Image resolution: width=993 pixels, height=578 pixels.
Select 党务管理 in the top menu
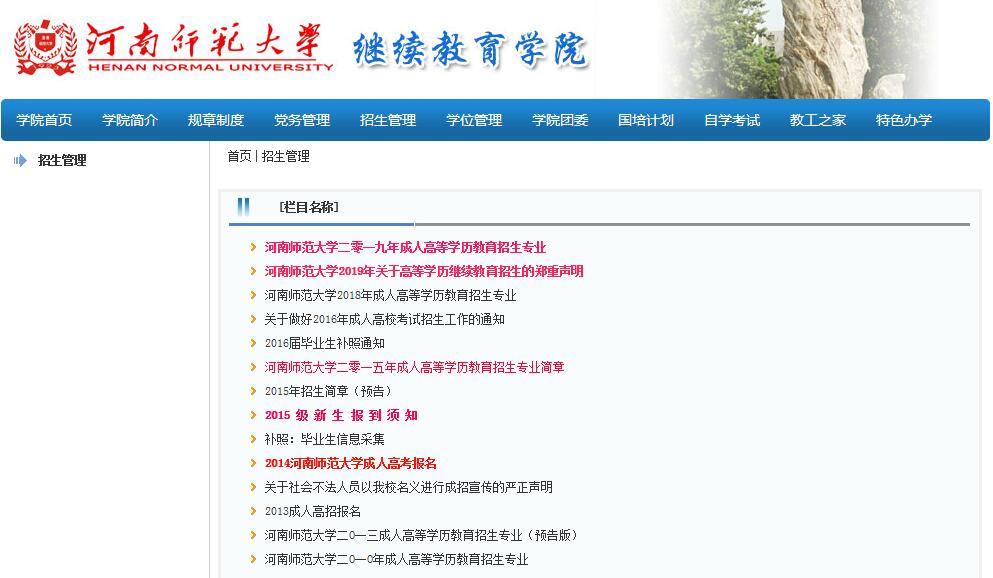[x=302, y=120]
